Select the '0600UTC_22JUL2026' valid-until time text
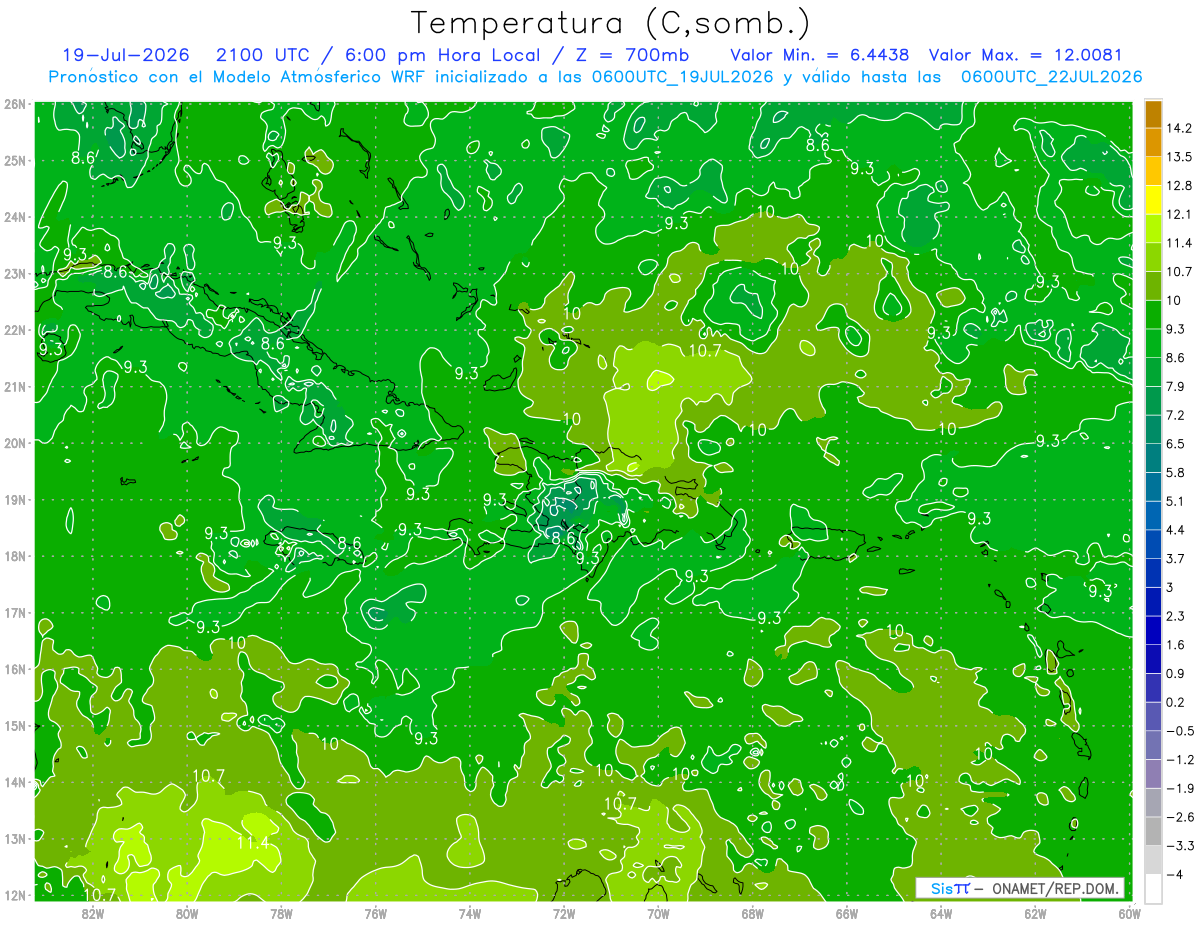 point(1051,76)
